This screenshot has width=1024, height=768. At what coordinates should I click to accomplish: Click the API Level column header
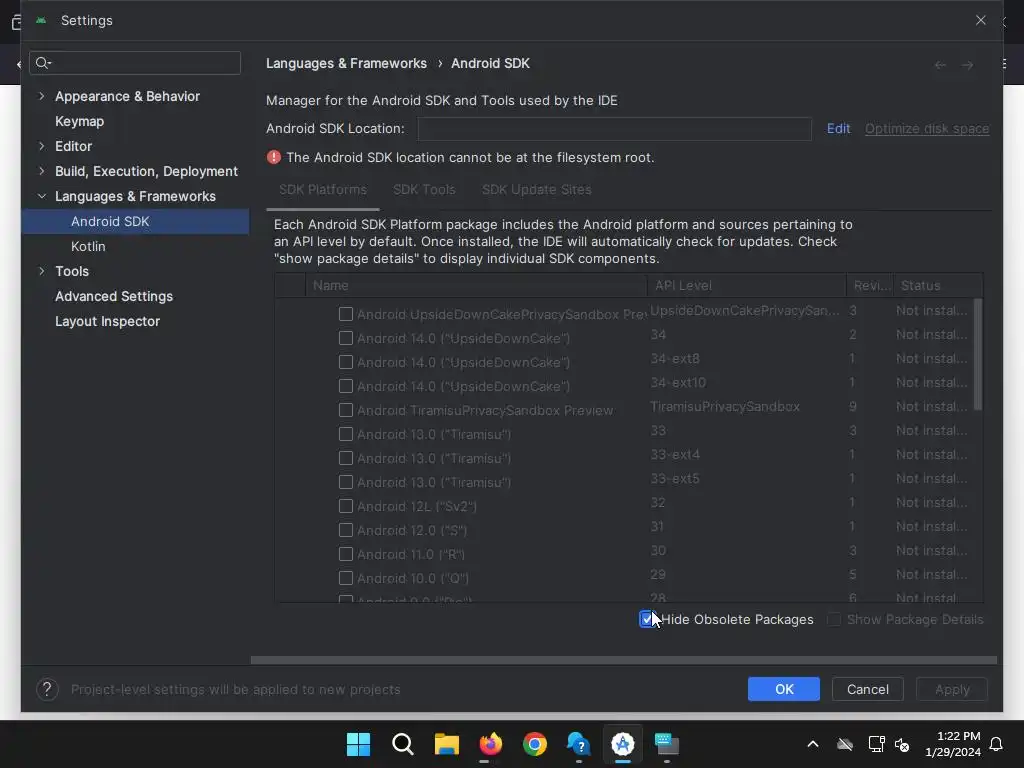746,285
